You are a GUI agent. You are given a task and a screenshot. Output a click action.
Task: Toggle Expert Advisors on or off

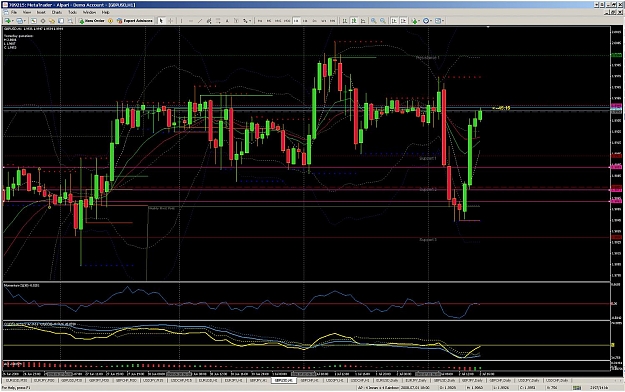click(135, 20)
